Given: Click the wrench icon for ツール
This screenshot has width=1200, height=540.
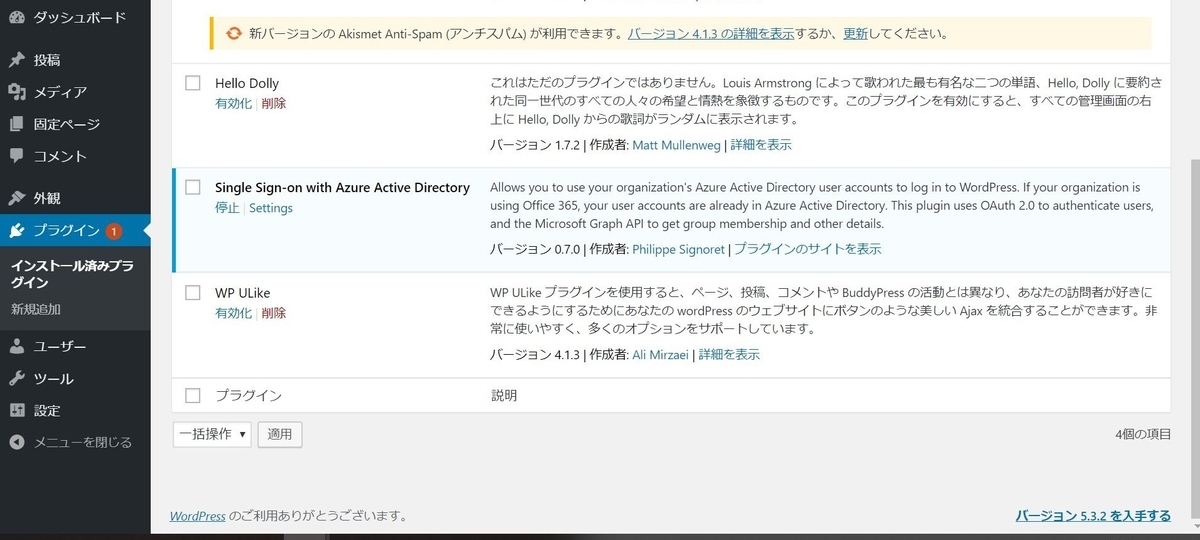Looking at the screenshot, I should [17, 378].
